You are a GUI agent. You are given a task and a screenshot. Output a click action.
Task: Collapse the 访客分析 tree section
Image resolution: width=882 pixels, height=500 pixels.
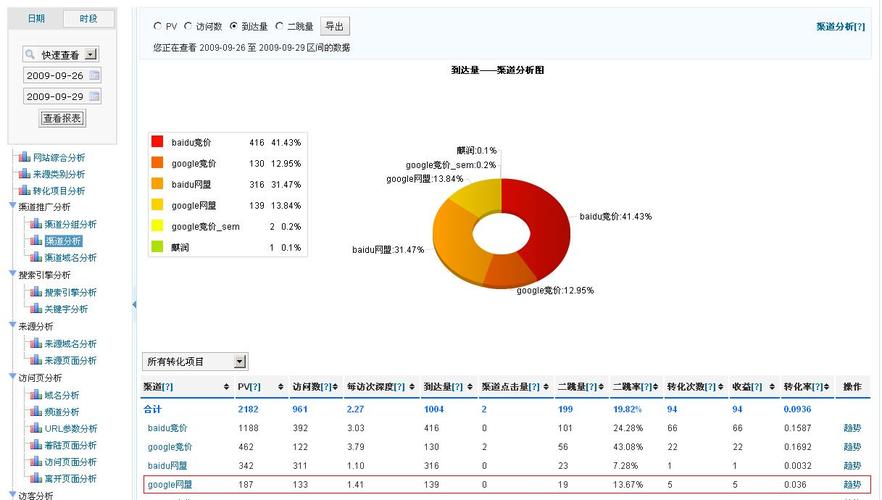click(x=13, y=494)
